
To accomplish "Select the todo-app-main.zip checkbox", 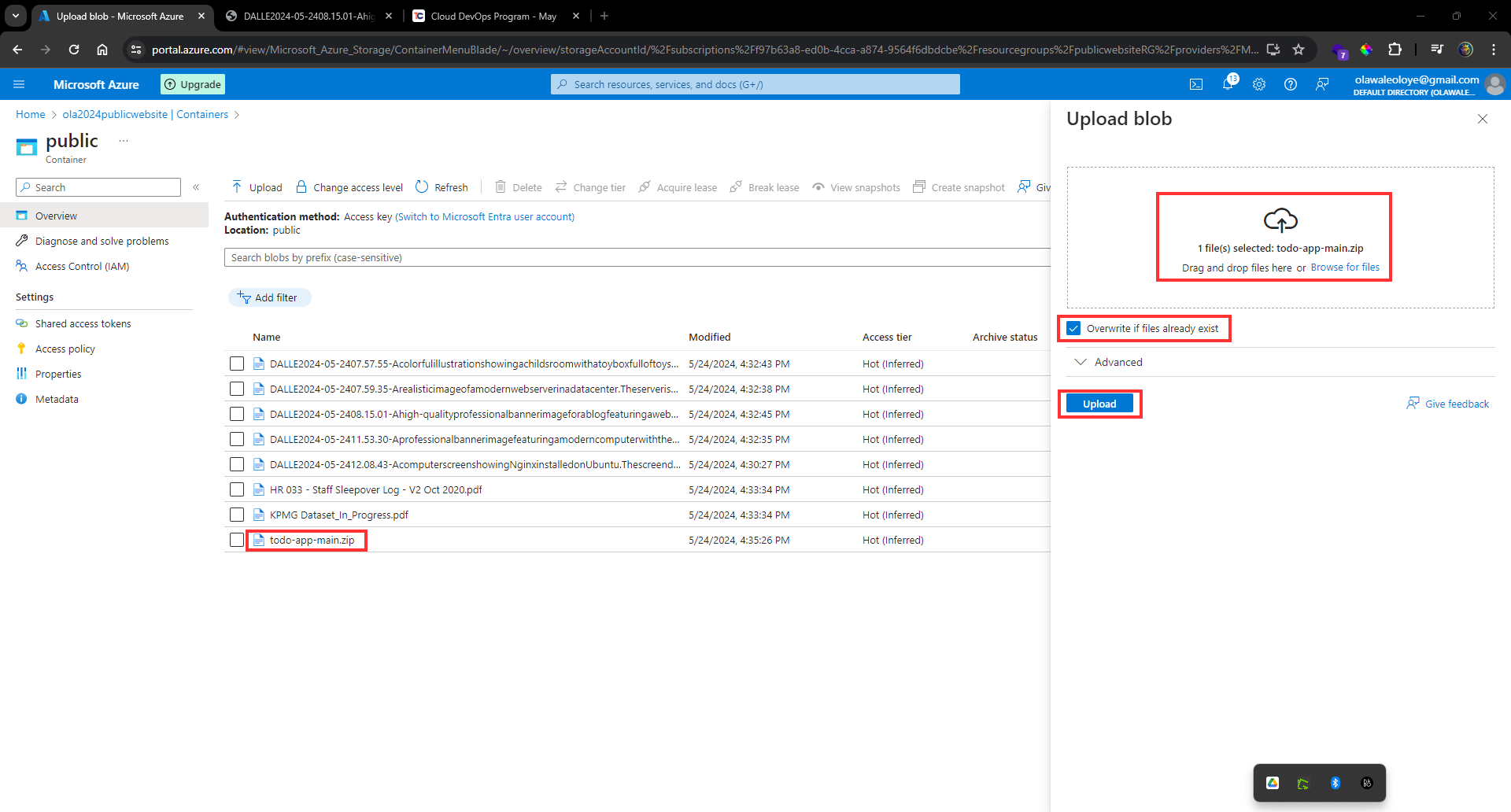I will pyautogui.click(x=237, y=540).
